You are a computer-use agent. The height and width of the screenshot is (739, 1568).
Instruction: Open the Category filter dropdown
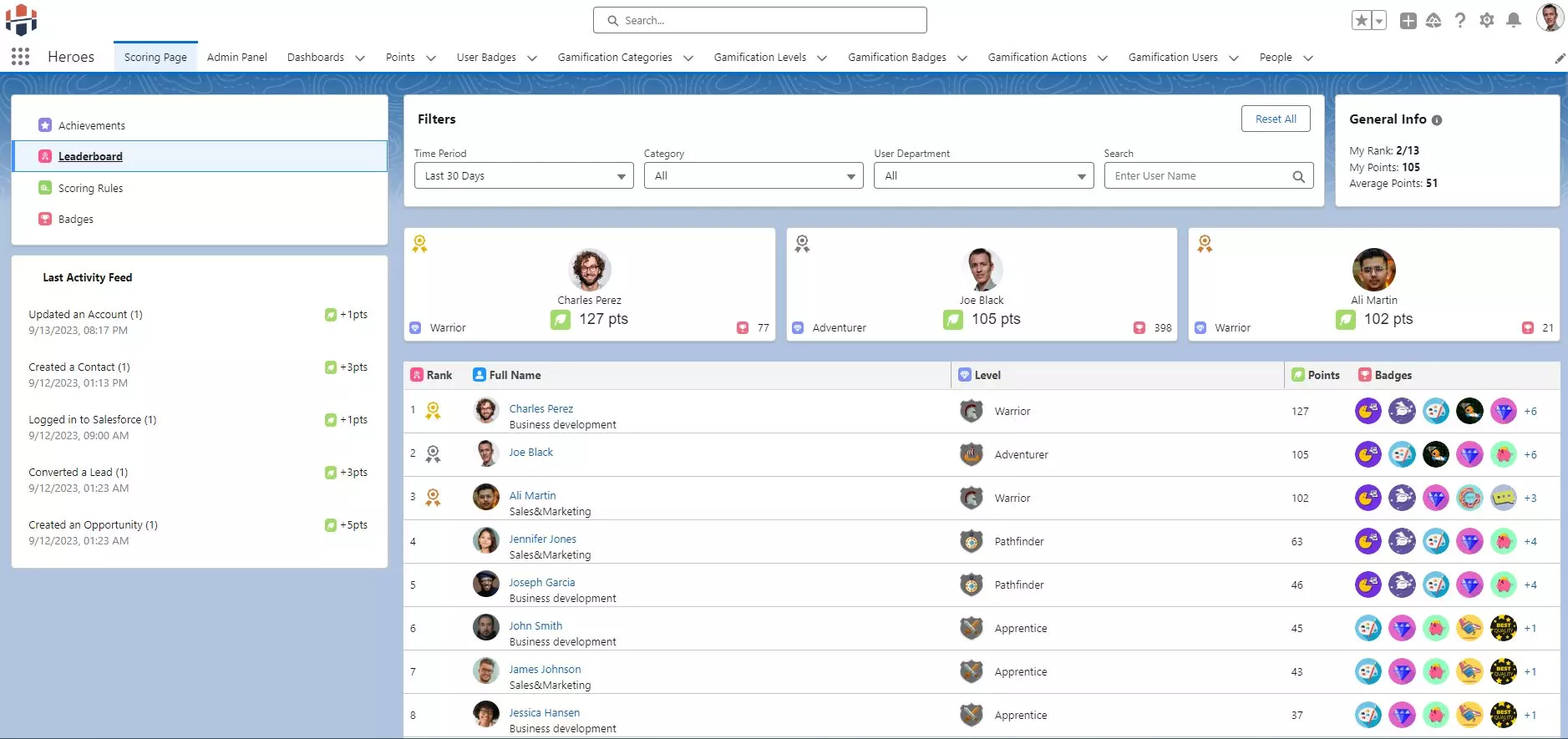[754, 175]
